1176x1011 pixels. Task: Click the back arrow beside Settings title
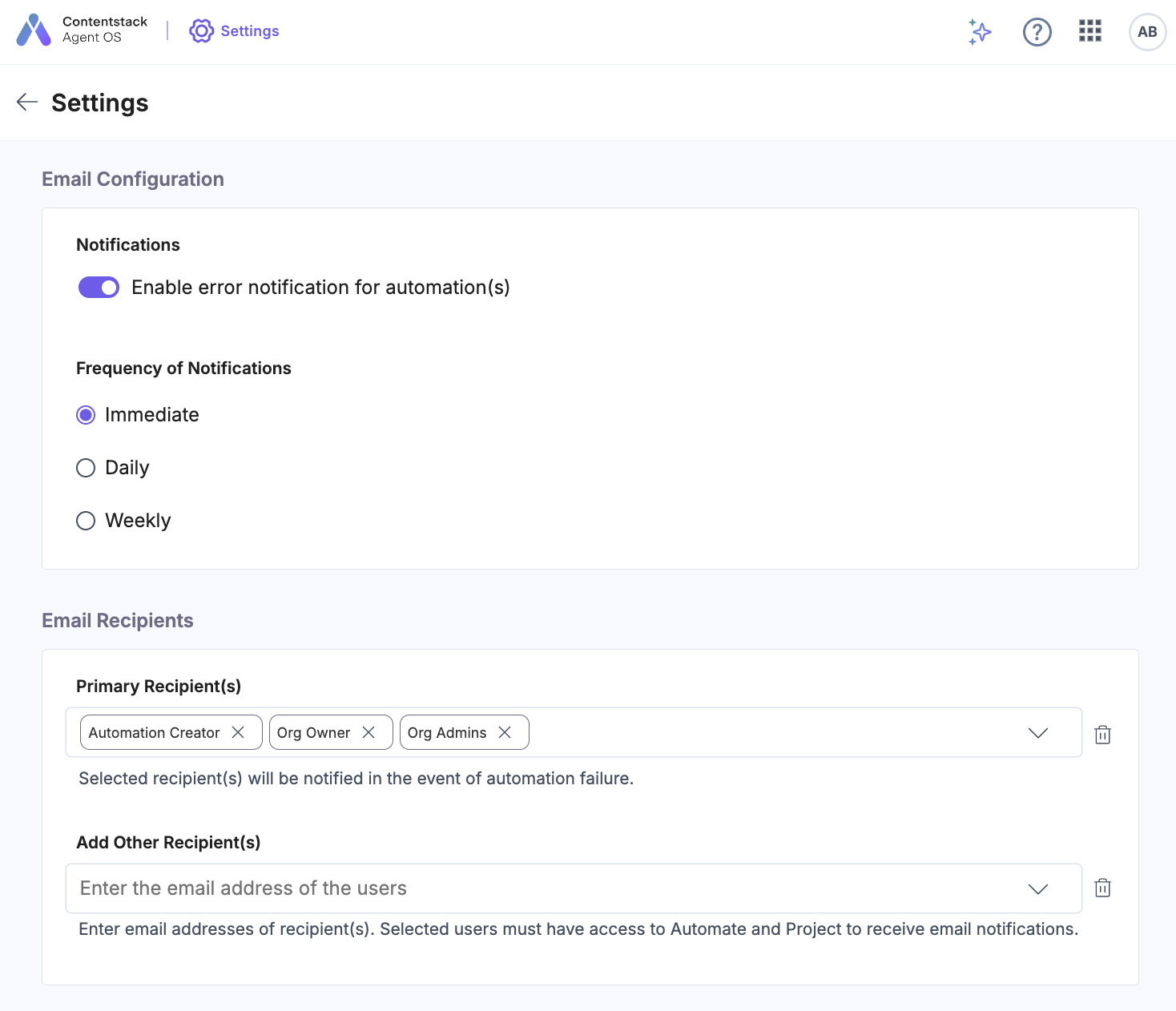(26, 102)
